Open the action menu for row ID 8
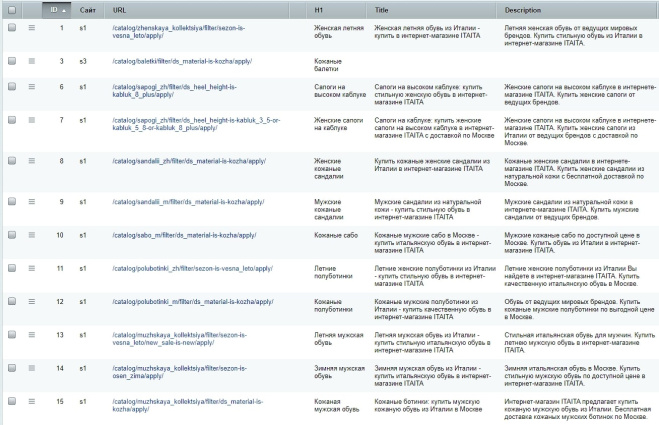This screenshot has width=659, height=425. 31,159
